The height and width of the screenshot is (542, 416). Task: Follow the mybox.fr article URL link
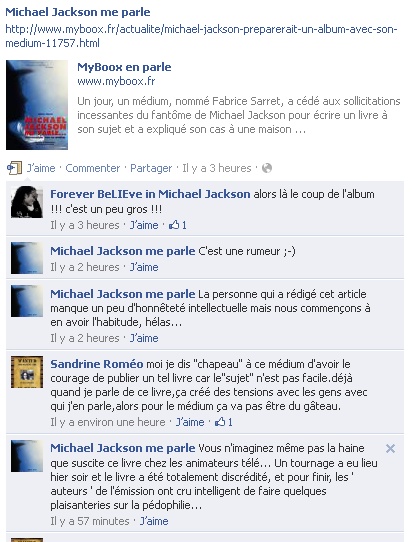point(202,36)
